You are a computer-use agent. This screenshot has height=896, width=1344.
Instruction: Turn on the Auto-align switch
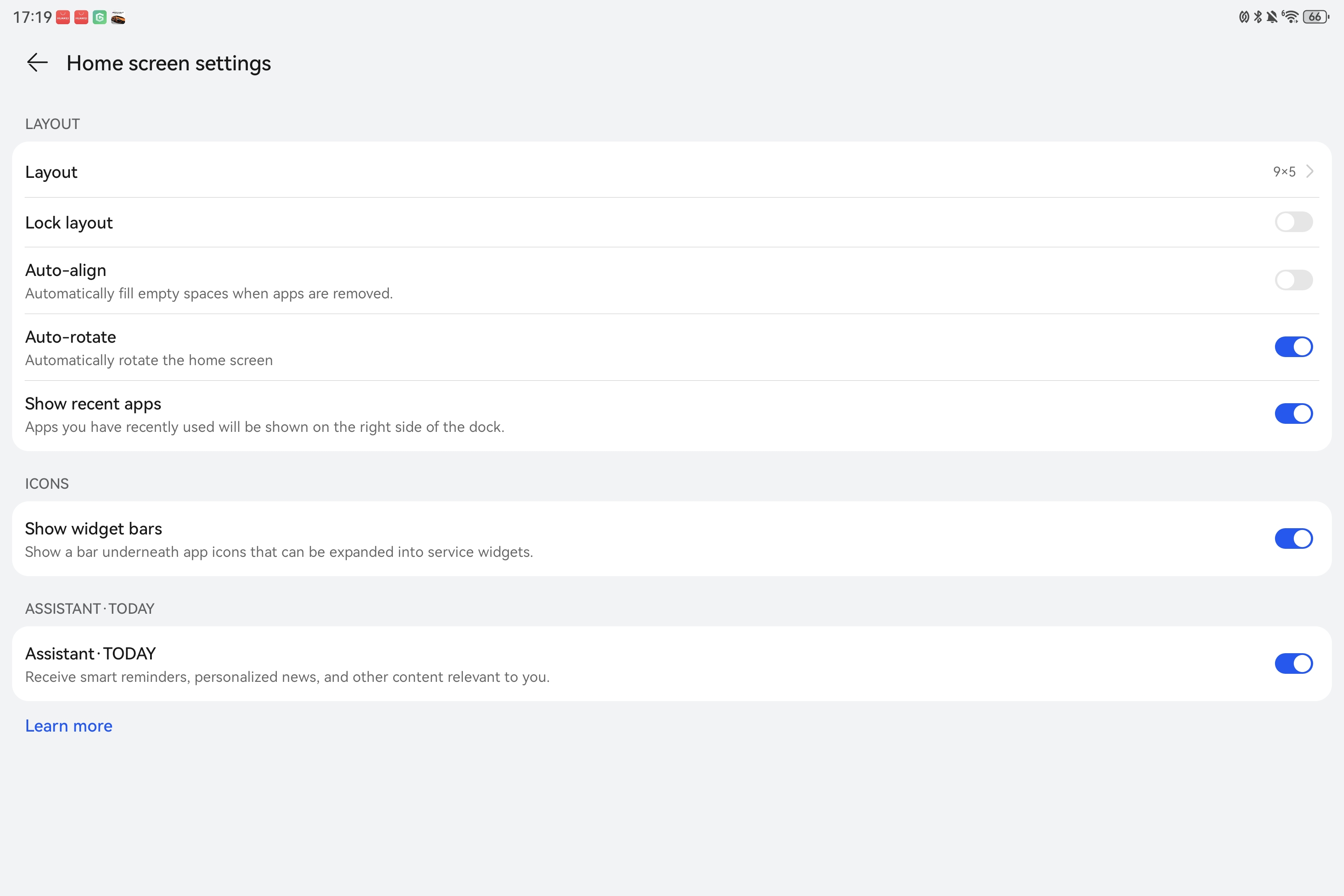1294,280
